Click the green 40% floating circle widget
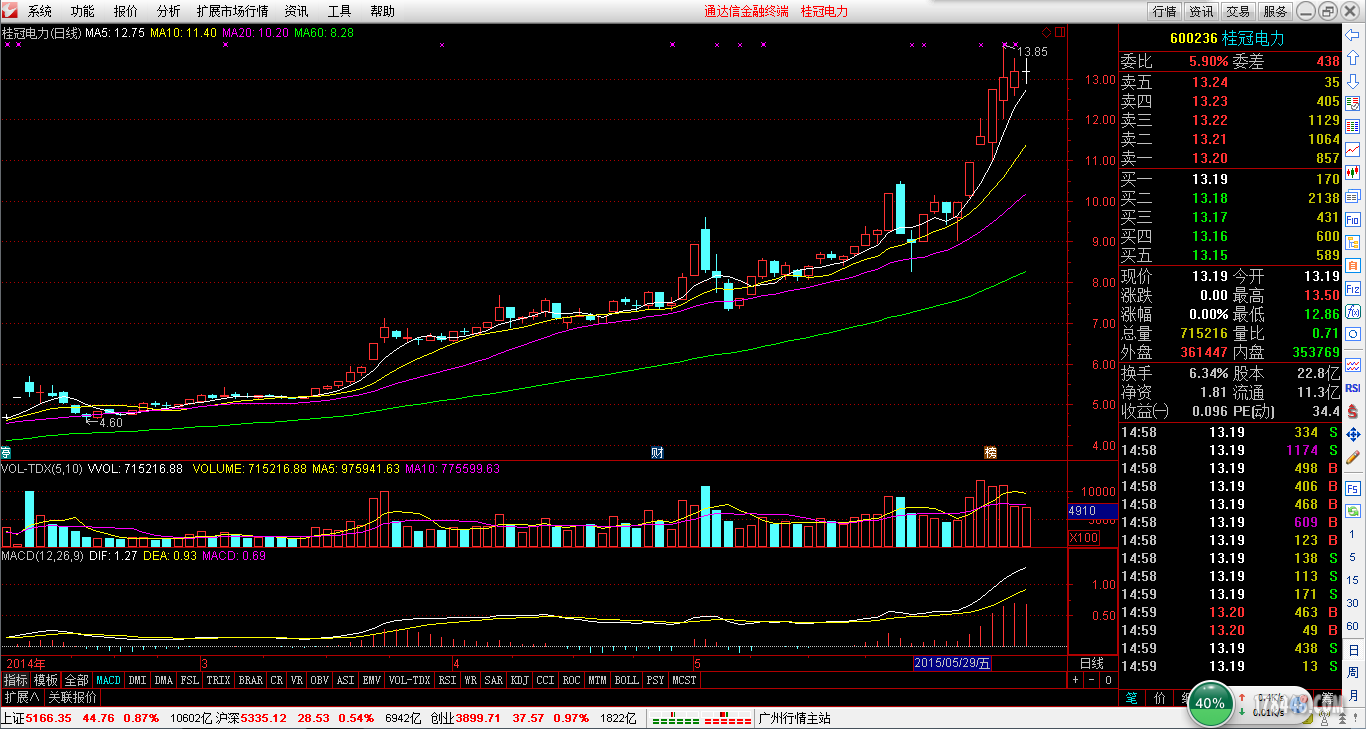This screenshot has width=1366, height=729. tap(1209, 702)
